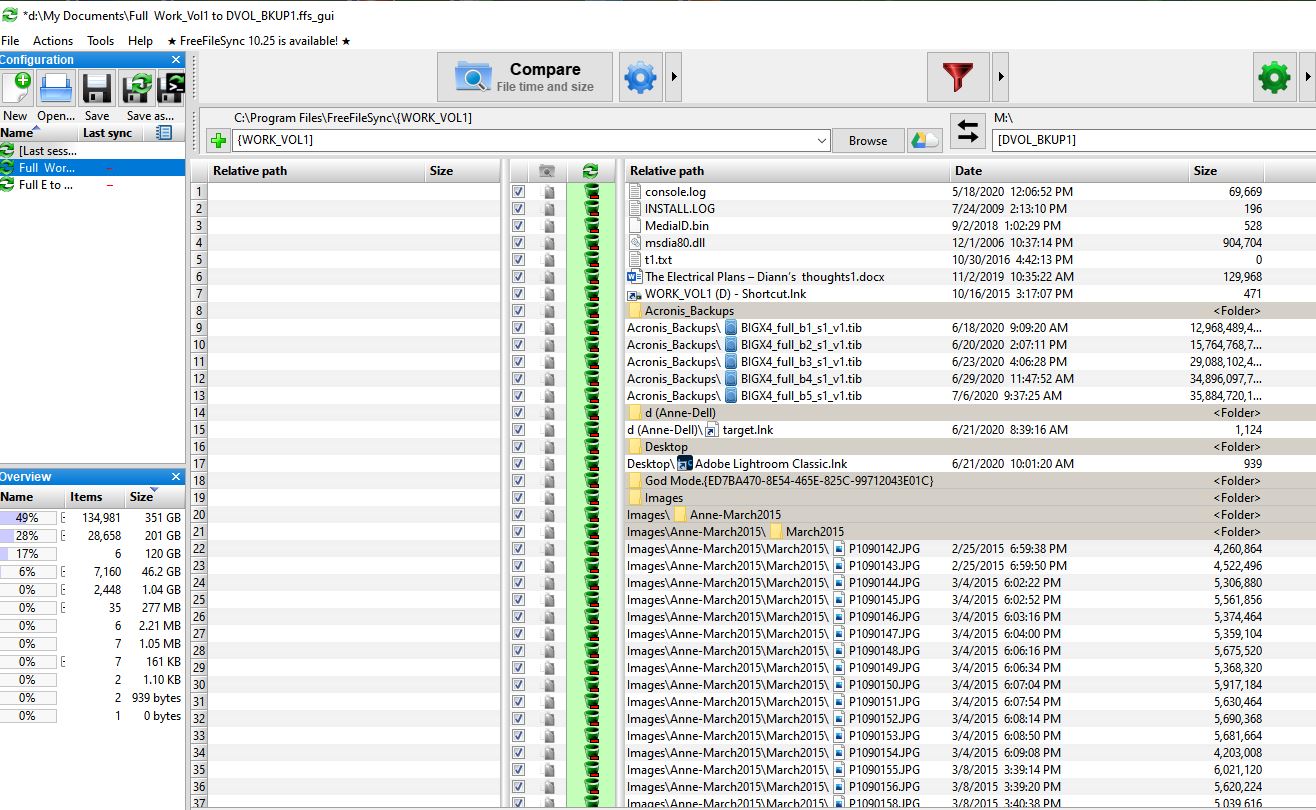Click sync action icon for P1090142.JPG row
Viewport: 1316px width, 810px height.
click(x=591, y=549)
